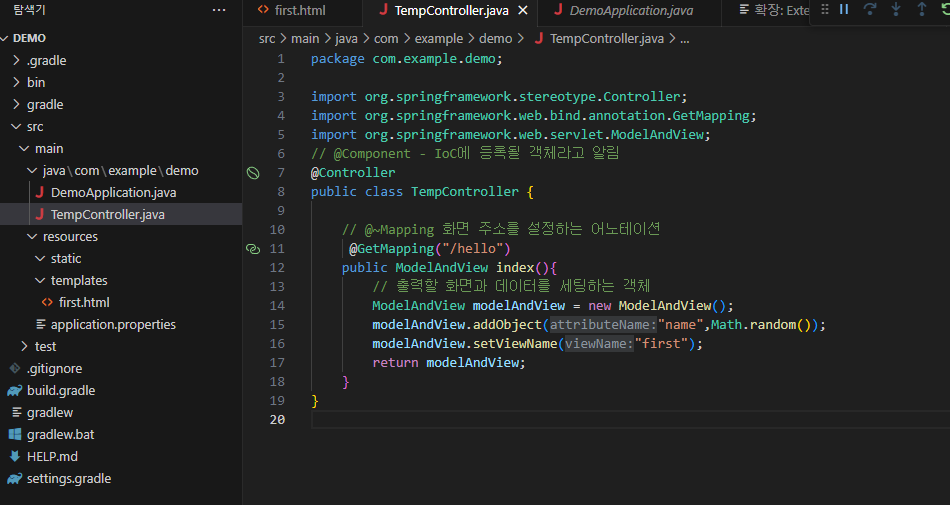The width and height of the screenshot is (950, 505).
Task: Click the GetMapping import on line 4
Action: (711, 116)
